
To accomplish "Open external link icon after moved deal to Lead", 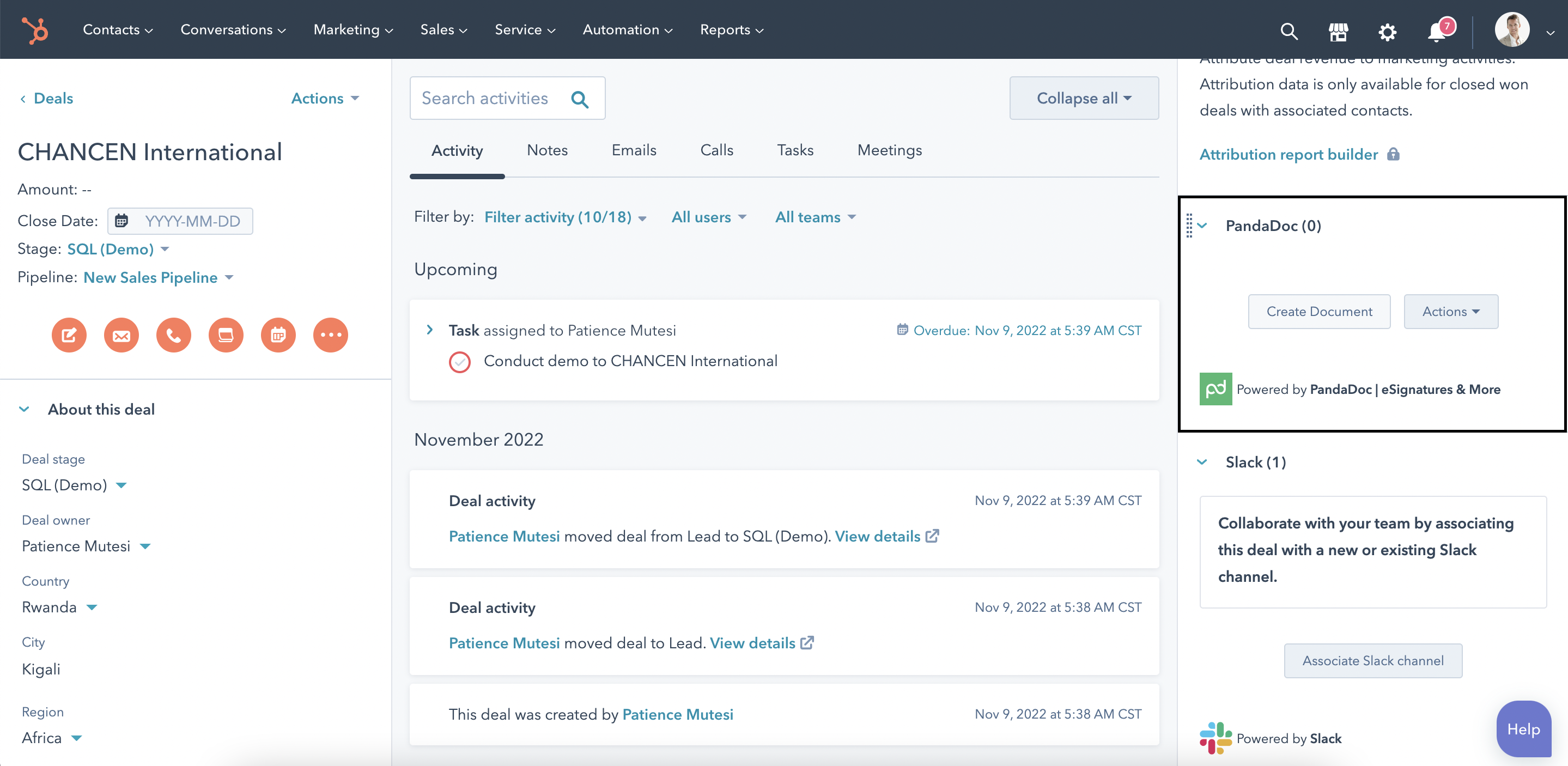I will tap(807, 642).
